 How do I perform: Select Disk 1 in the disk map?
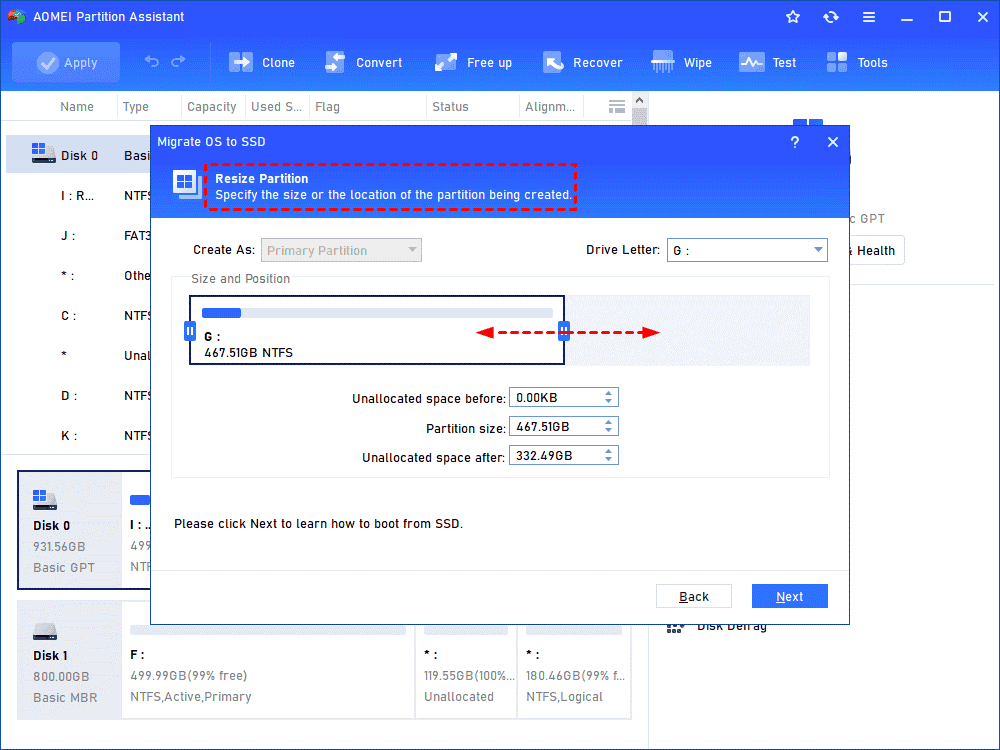tap(69, 661)
